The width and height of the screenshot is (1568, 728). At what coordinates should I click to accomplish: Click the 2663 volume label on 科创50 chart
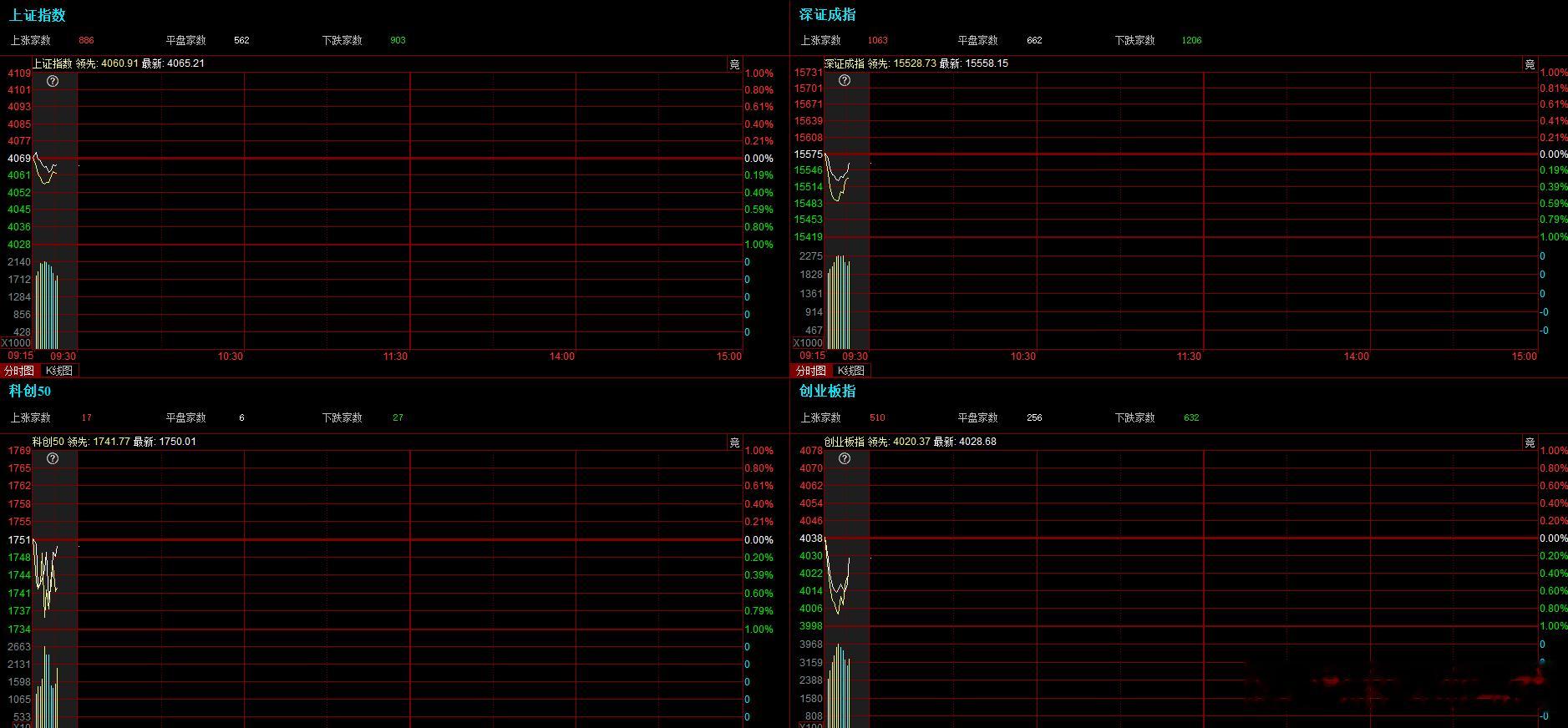coord(19,647)
